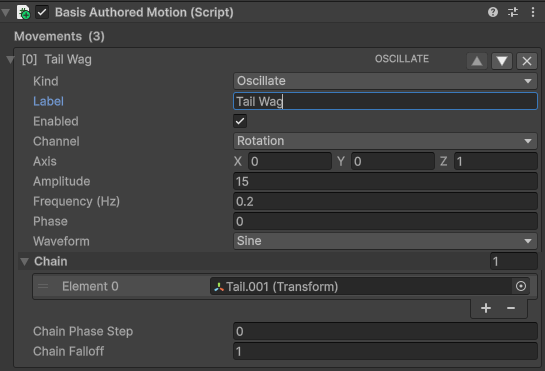
Task: Open the Waveform dropdown showing Sine
Action: pyautogui.click(x=385, y=241)
